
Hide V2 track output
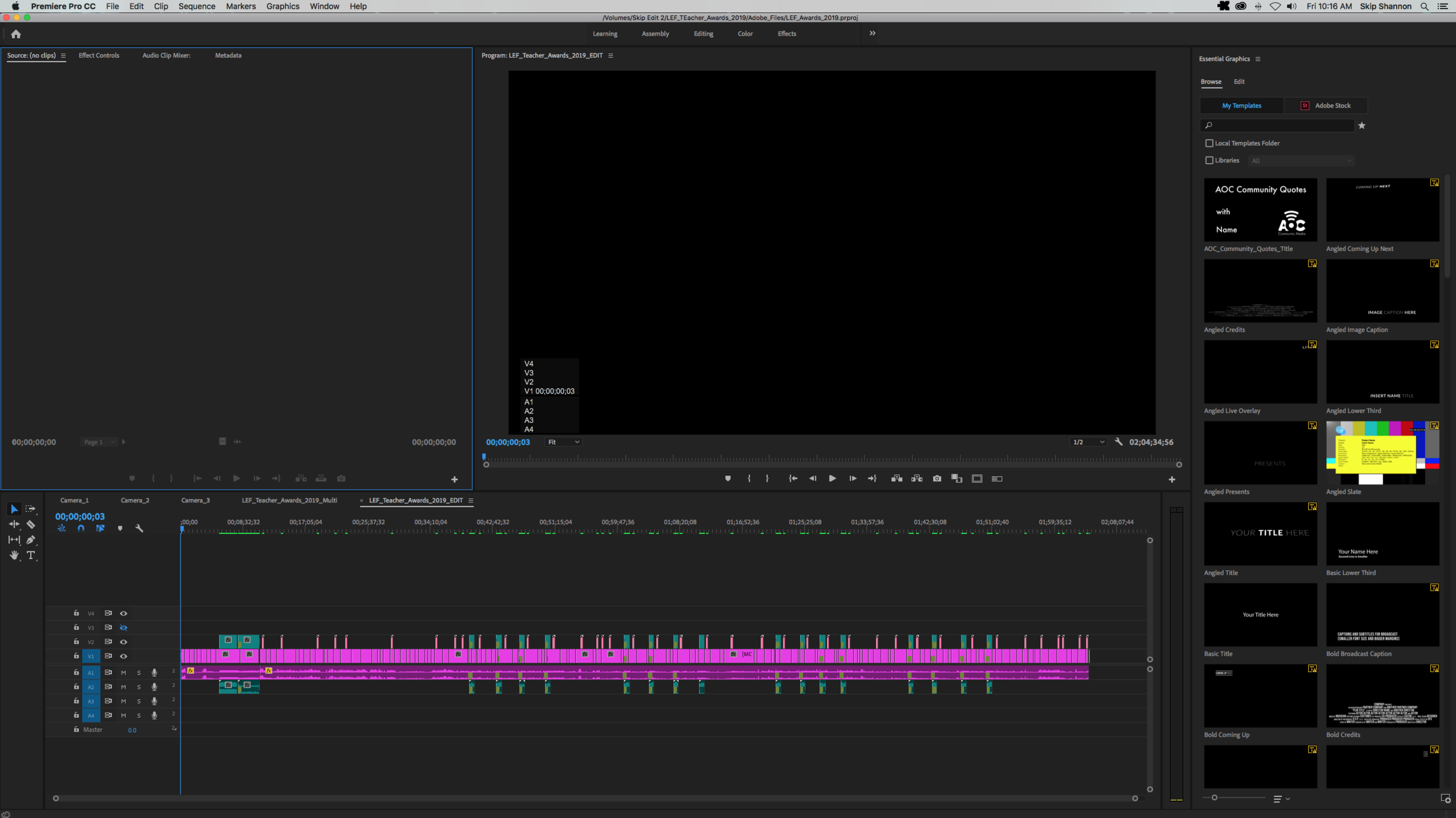click(123, 642)
